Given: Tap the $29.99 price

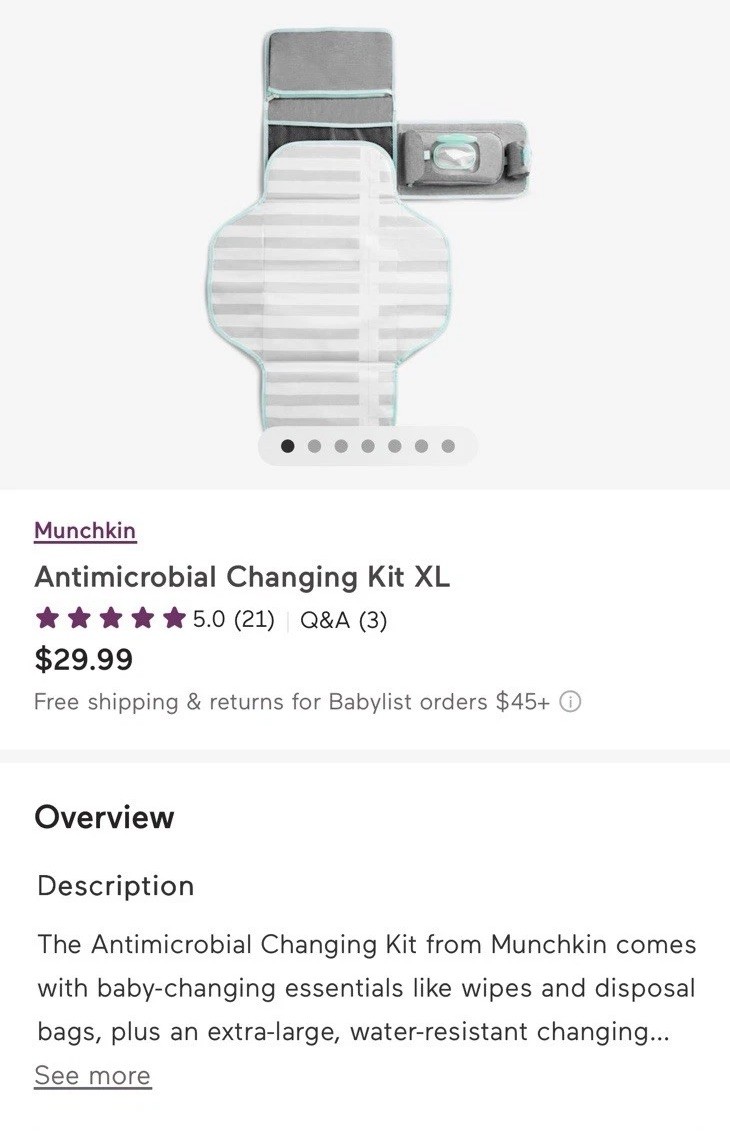Looking at the screenshot, I should click(83, 660).
